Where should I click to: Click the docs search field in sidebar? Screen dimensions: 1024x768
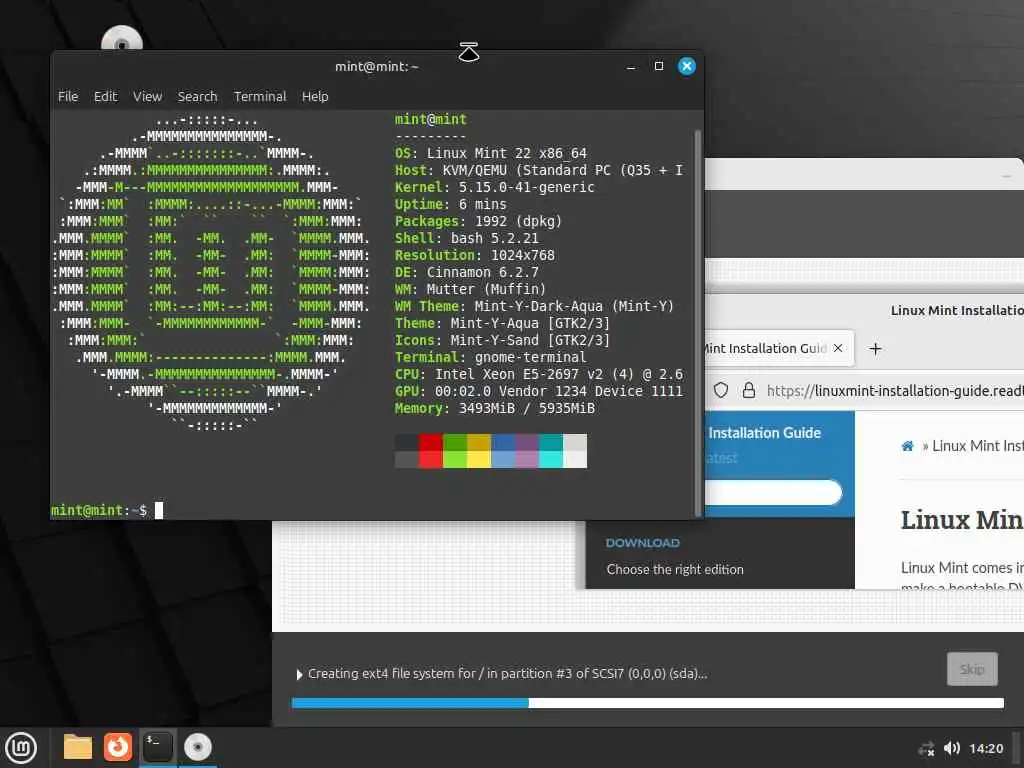pos(774,492)
